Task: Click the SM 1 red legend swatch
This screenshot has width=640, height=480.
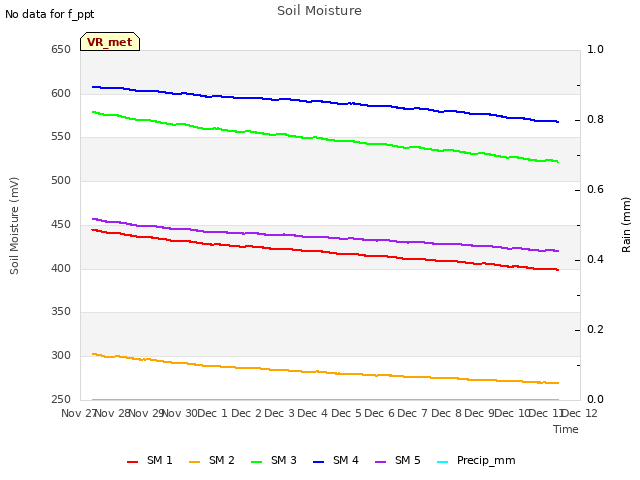Action: tap(133, 462)
